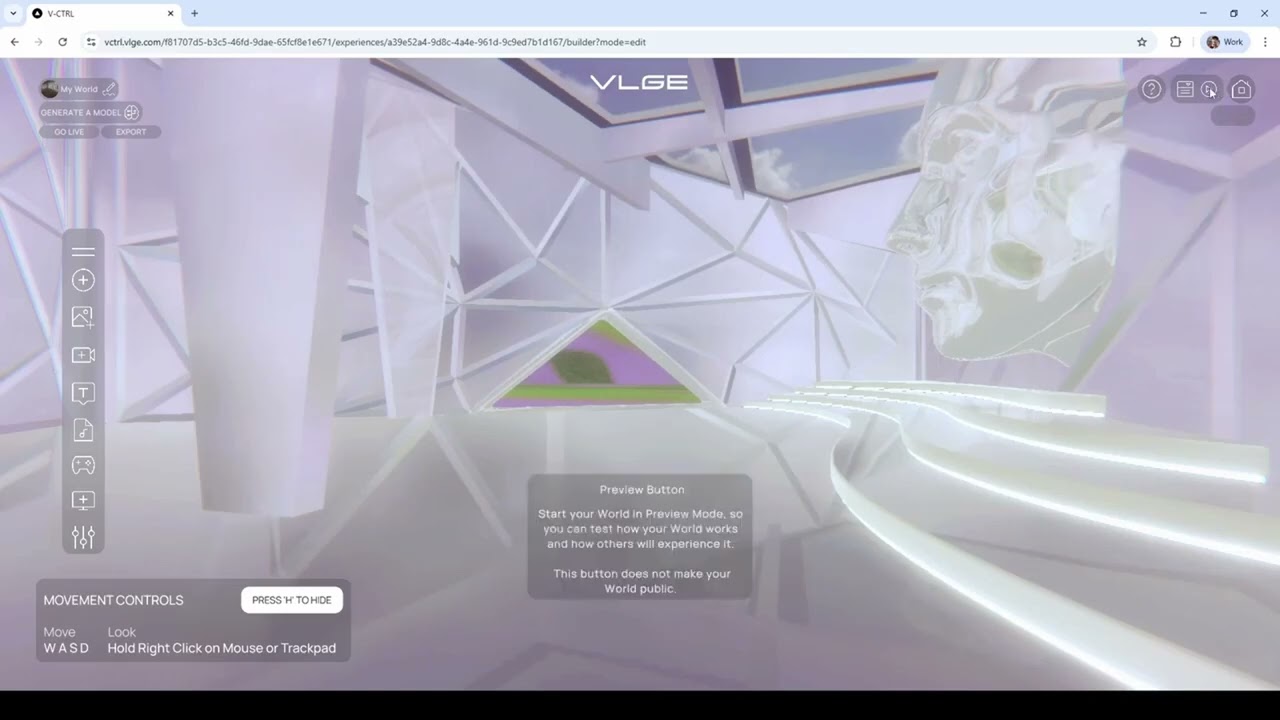Click the EXPORT button
The width and height of the screenshot is (1280, 720).
click(130, 131)
